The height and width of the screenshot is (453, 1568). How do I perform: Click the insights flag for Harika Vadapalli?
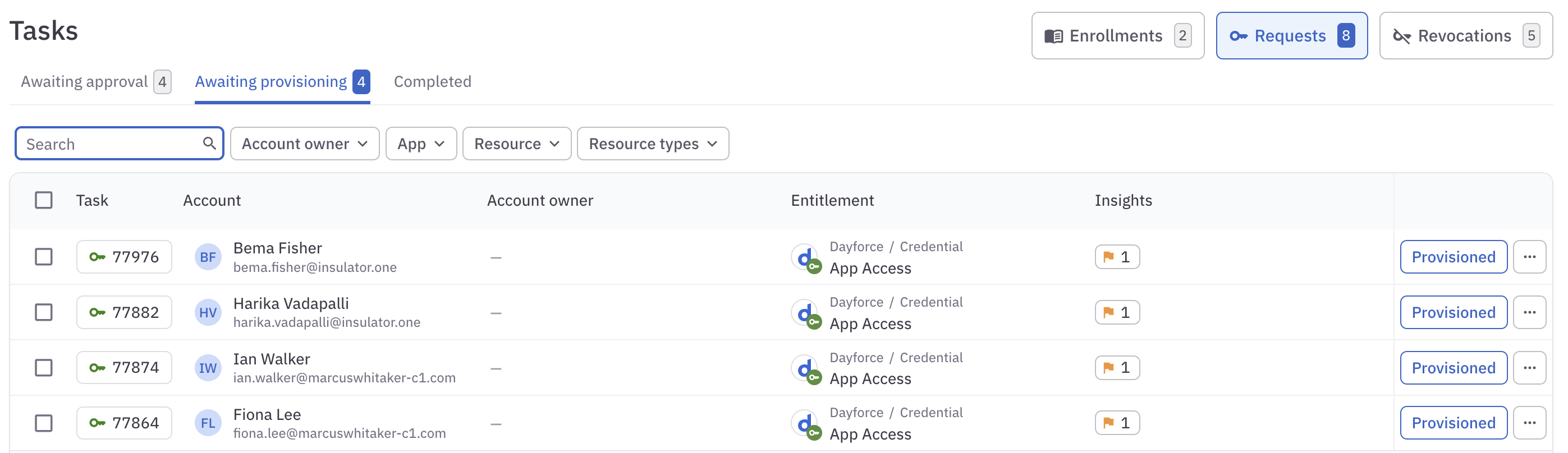pos(1116,312)
